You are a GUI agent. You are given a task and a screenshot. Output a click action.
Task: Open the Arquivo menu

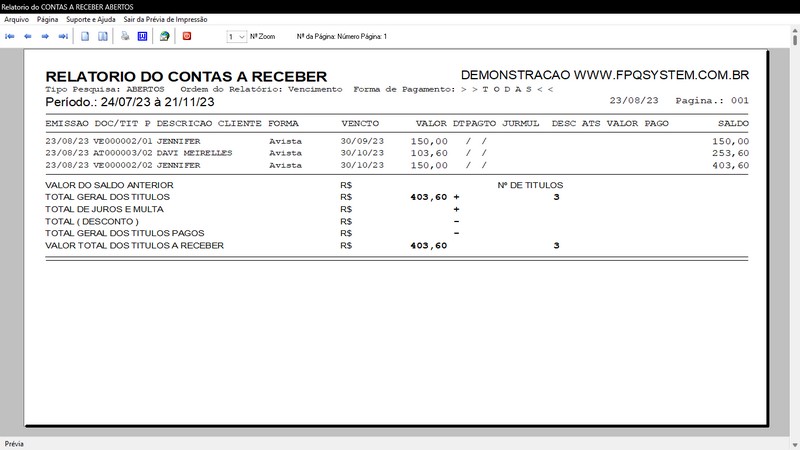(16, 19)
